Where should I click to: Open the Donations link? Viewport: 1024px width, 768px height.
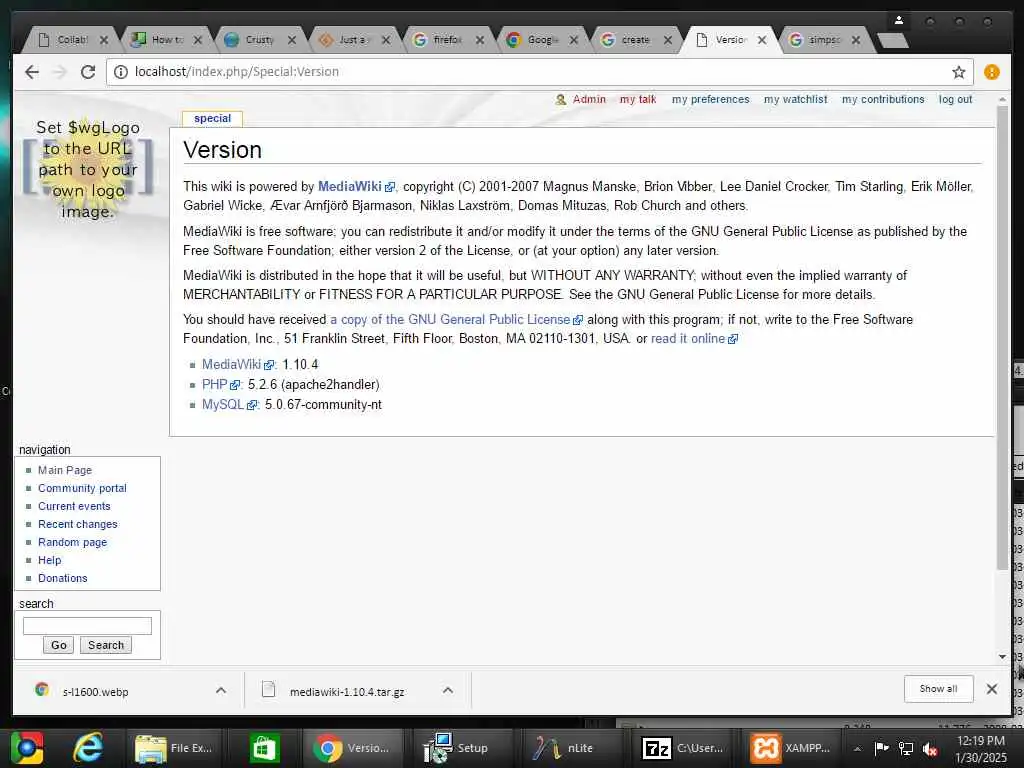pos(63,578)
